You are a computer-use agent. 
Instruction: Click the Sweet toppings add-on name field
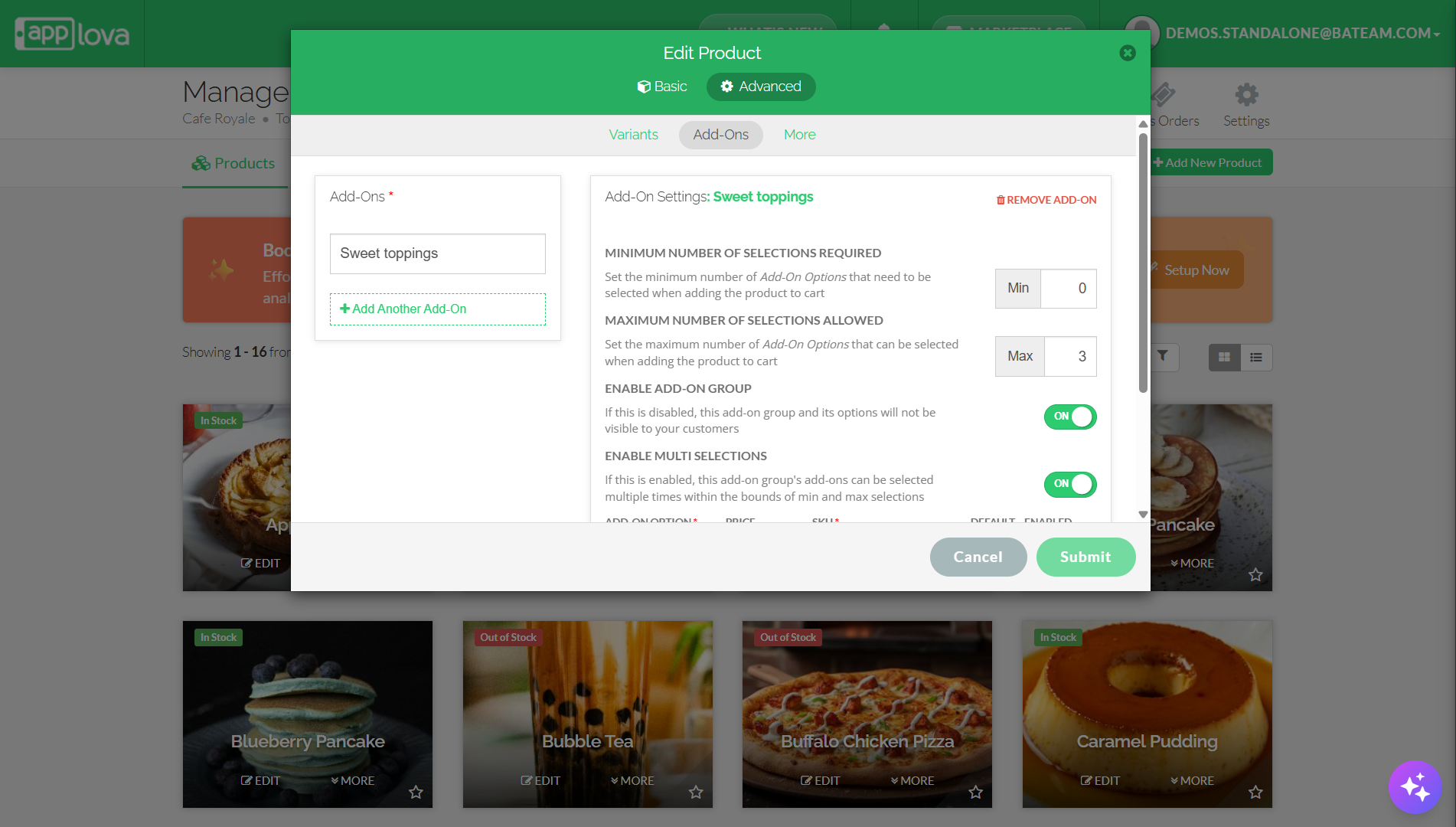(437, 253)
